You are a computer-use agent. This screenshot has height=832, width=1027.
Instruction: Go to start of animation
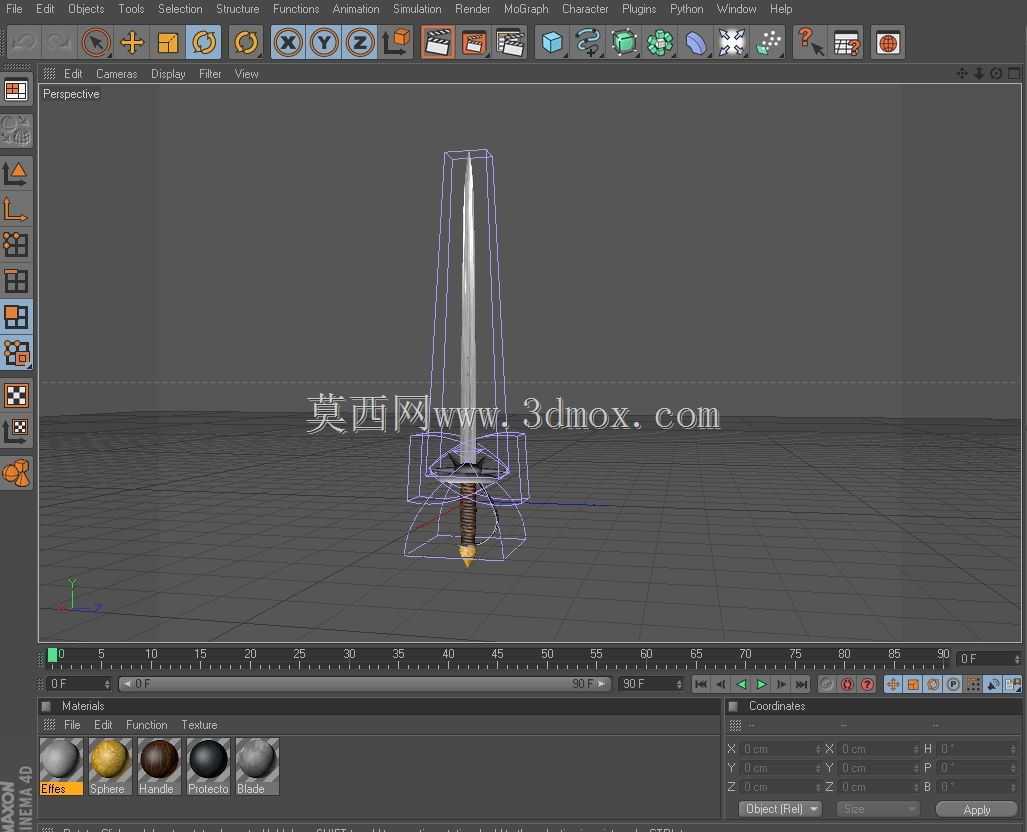(701, 684)
